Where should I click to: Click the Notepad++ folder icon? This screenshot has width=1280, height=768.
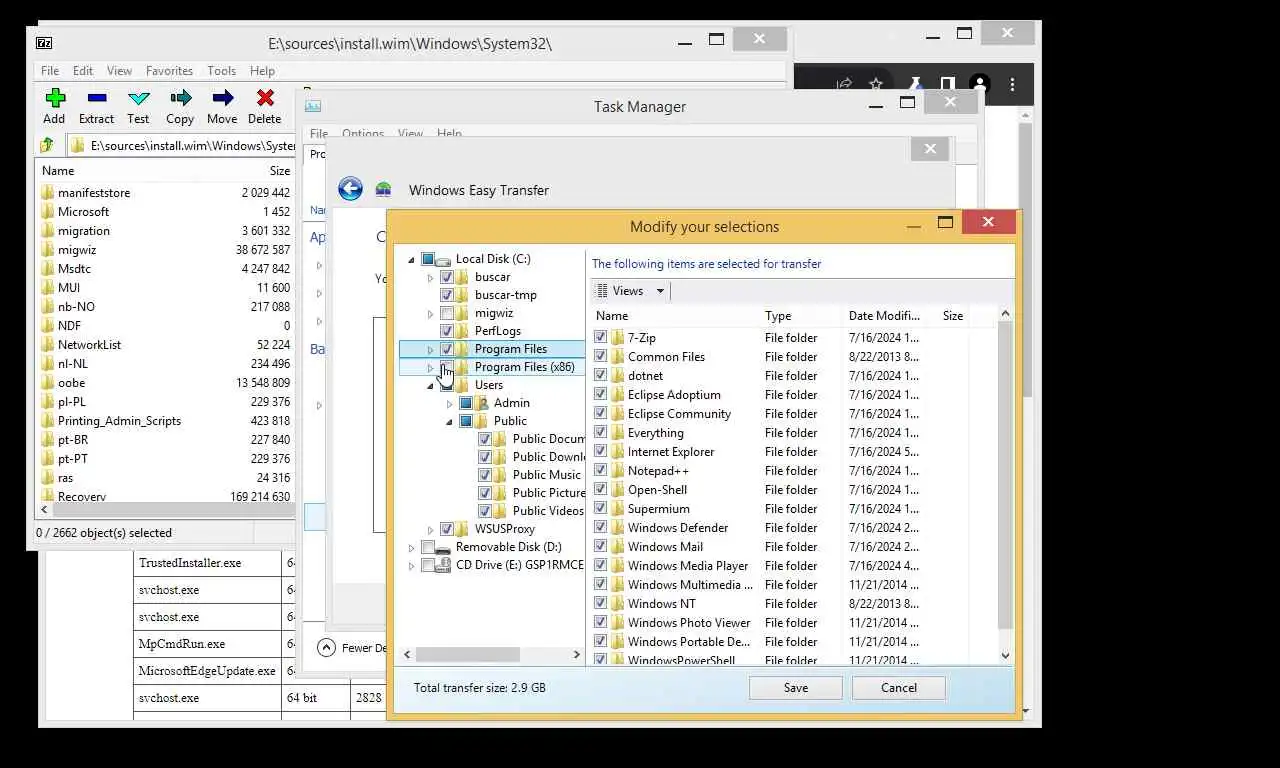[618, 470]
